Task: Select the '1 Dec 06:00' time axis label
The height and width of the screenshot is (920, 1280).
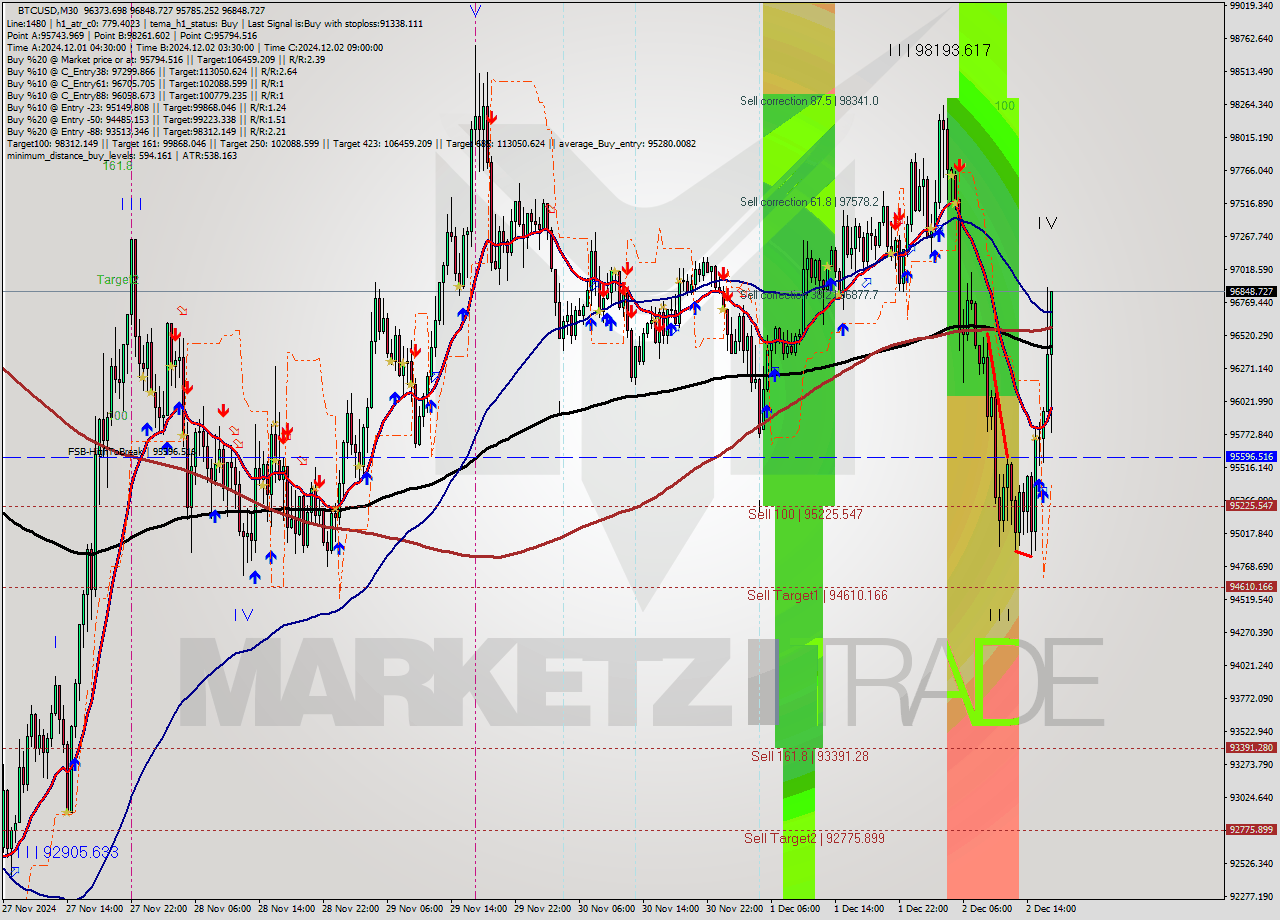Action: pos(795,909)
